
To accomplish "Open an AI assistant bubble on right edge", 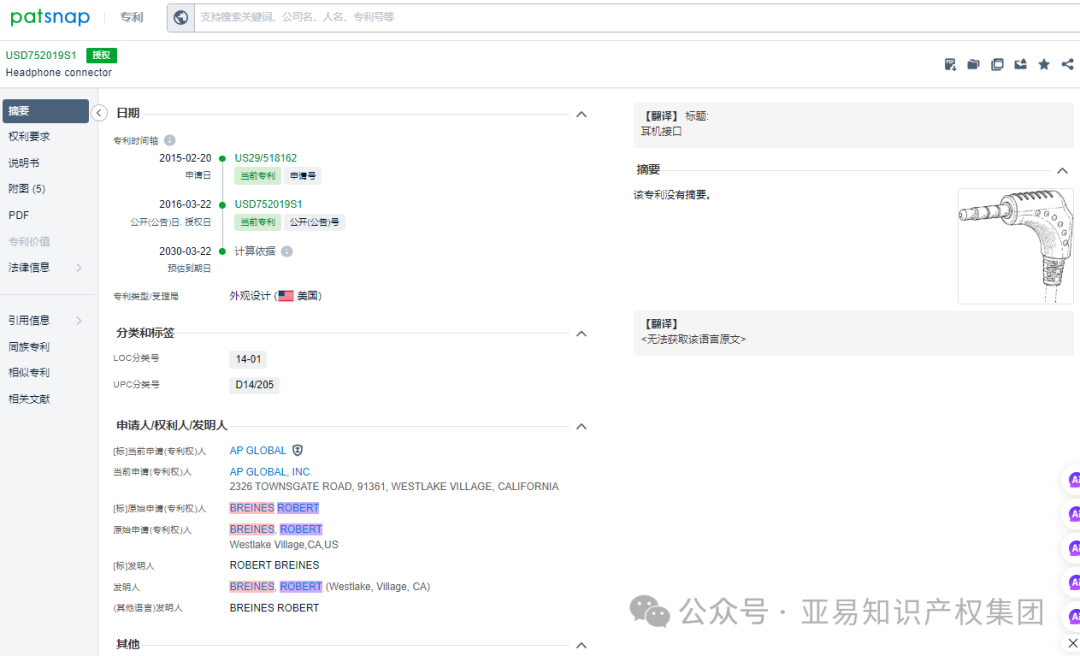I will (1073, 479).
